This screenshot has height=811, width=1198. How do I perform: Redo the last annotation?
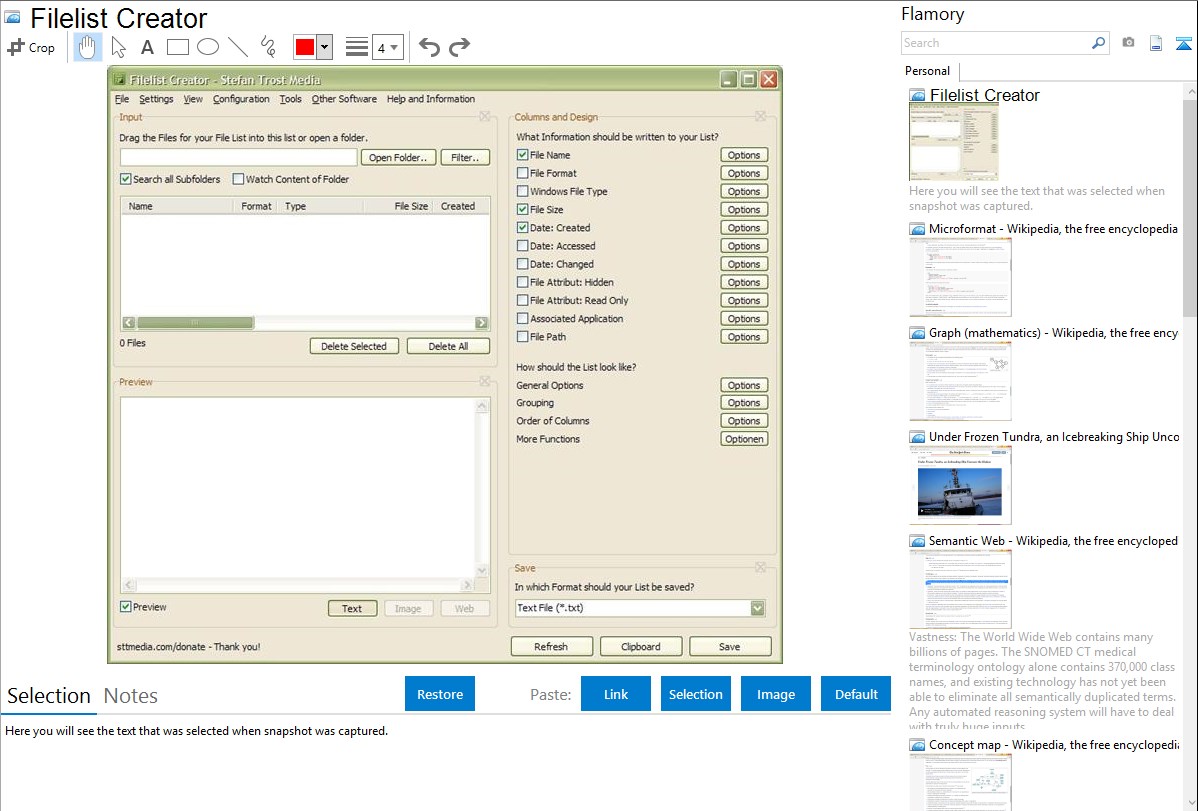point(459,47)
